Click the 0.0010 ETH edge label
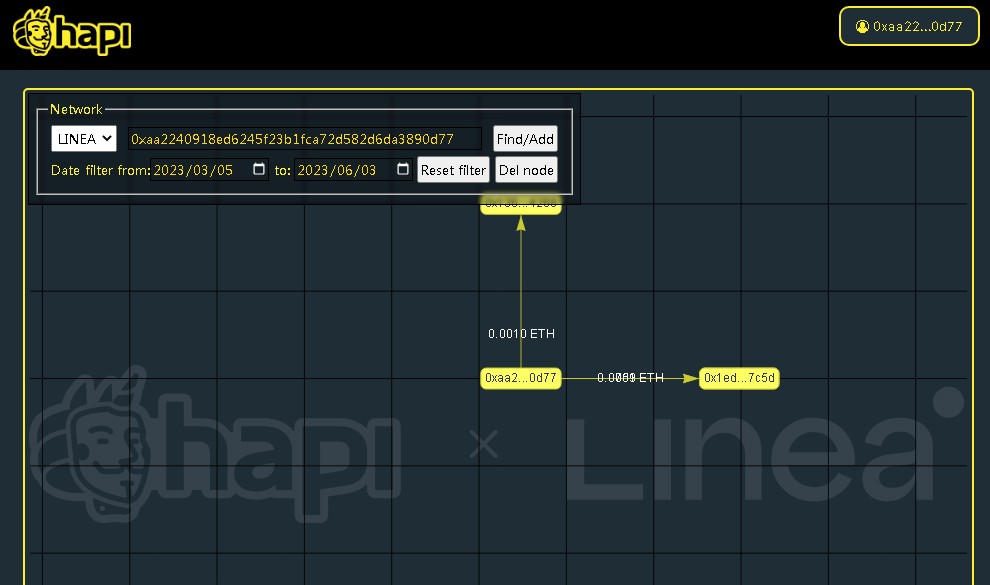This screenshot has width=990, height=585. point(522,333)
